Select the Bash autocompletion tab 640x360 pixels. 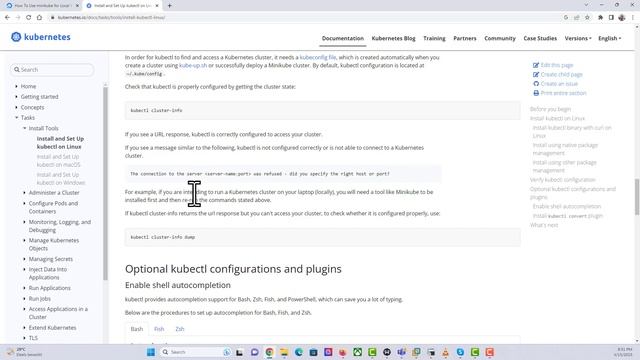[137, 329]
